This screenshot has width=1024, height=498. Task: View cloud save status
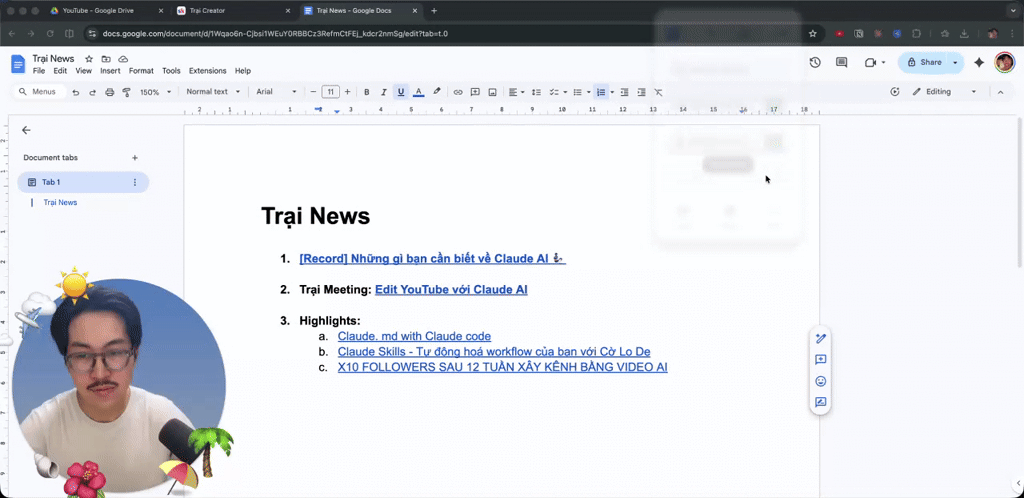click(123, 59)
